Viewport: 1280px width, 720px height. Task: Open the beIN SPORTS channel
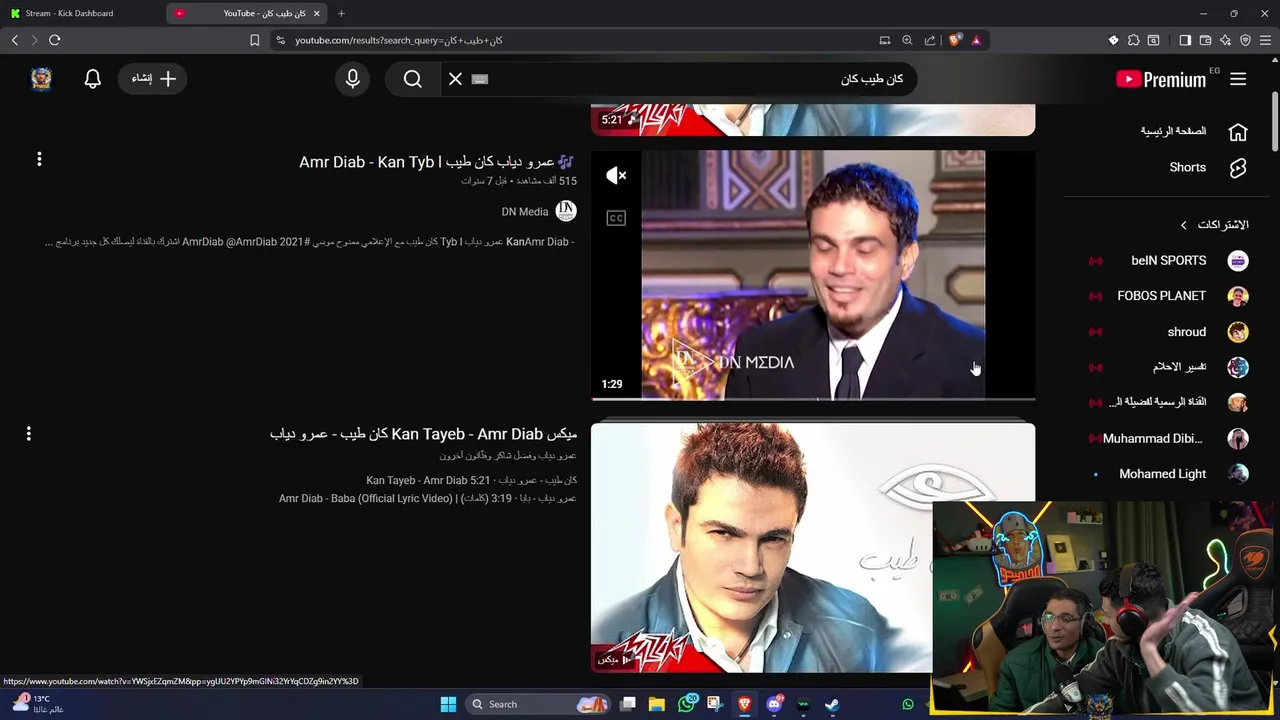(1168, 260)
